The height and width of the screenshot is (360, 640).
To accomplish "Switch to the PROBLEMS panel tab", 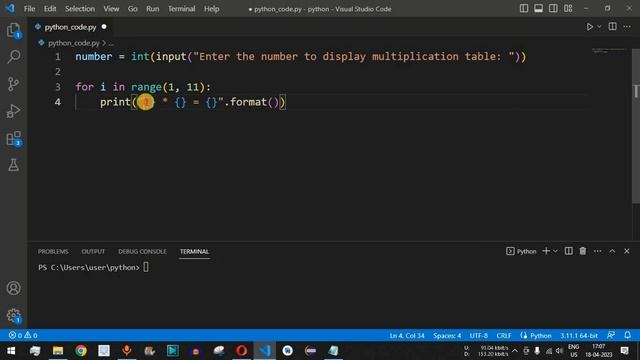I will [53, 251].
